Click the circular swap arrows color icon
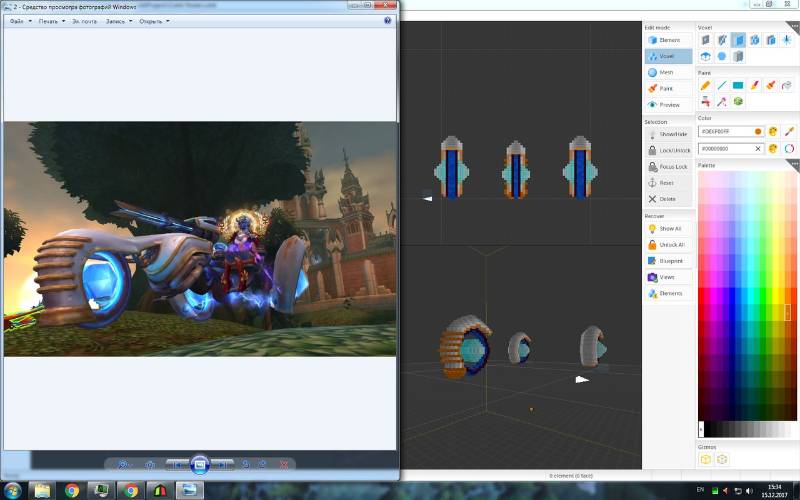 coord(789,148)
